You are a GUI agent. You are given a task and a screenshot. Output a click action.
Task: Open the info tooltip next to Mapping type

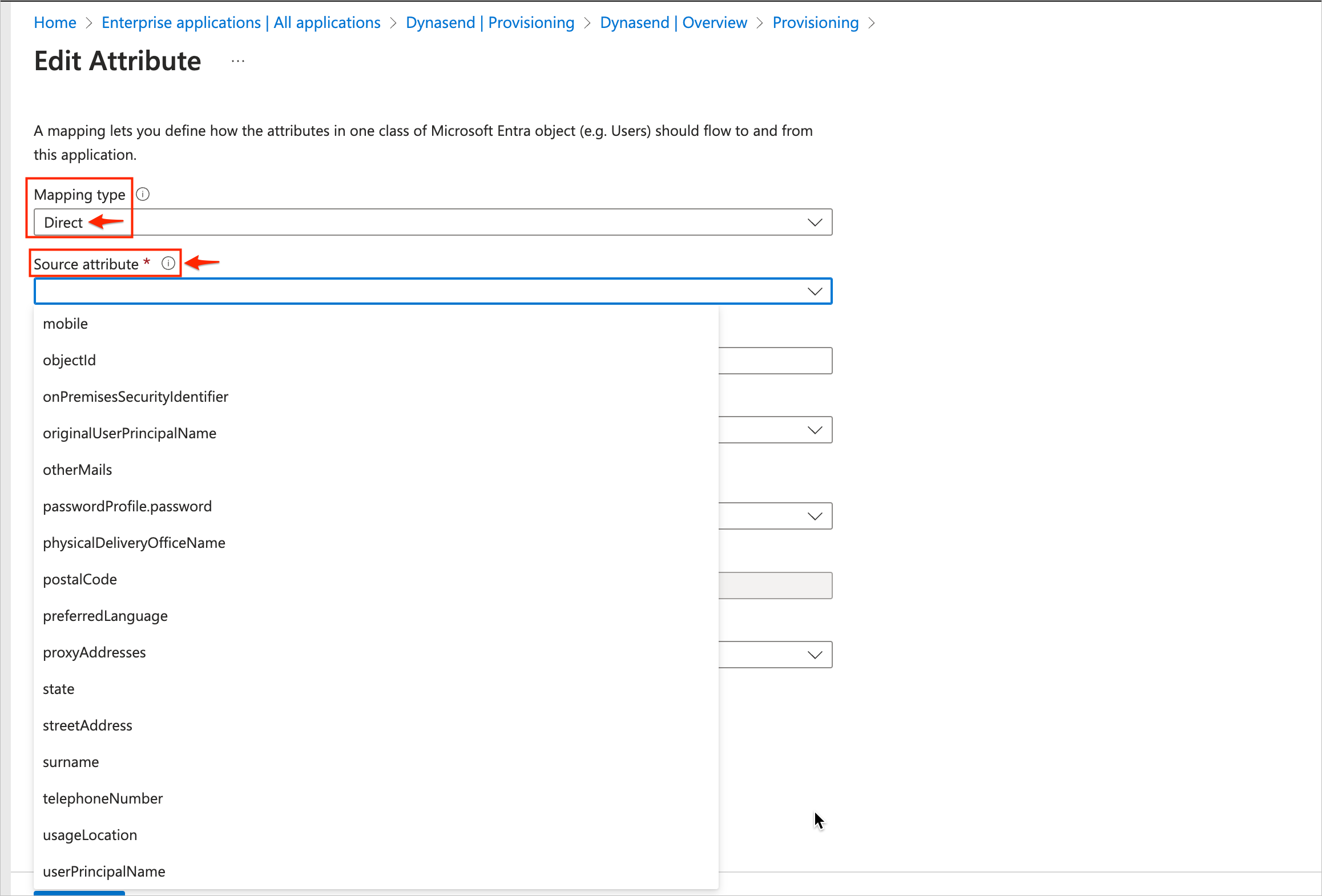[x=142, y=194]
